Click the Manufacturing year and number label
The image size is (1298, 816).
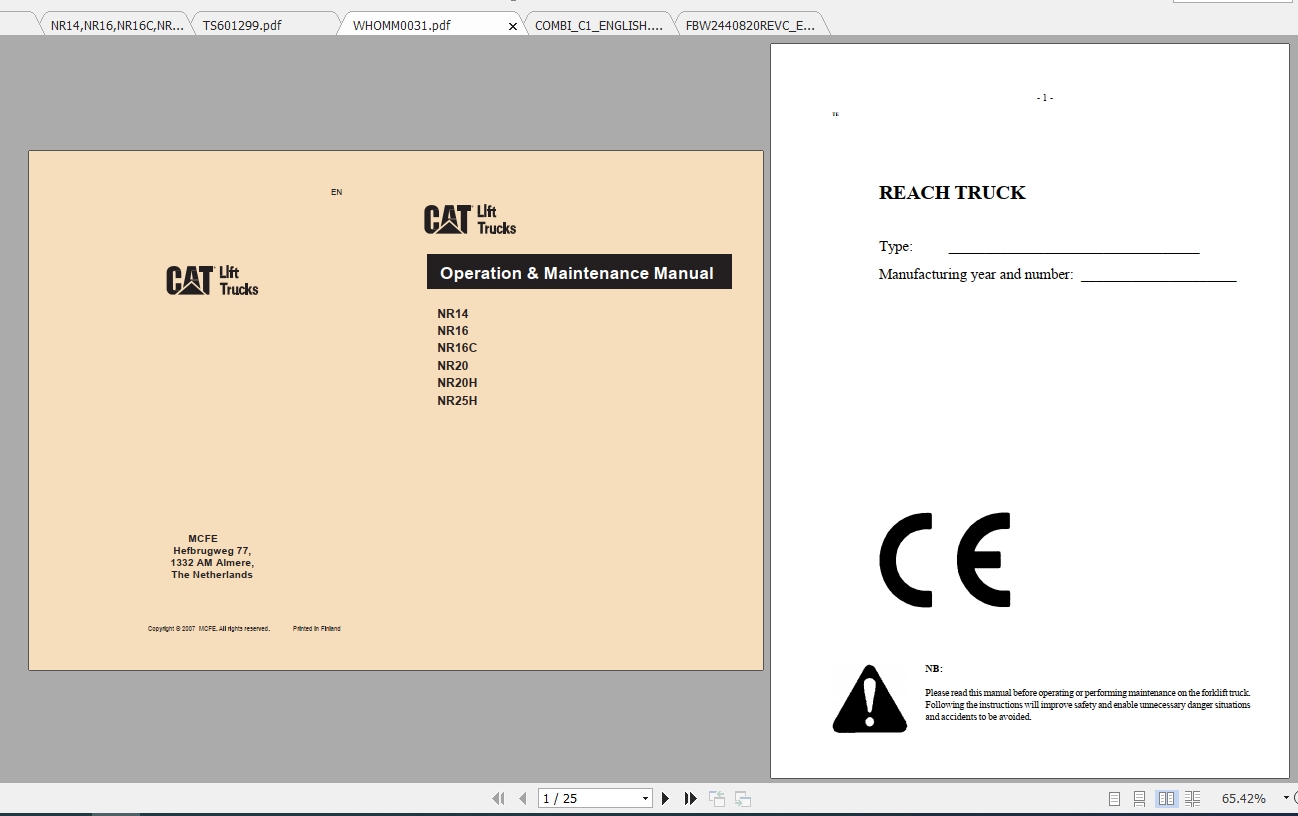(x=976, y=274)
